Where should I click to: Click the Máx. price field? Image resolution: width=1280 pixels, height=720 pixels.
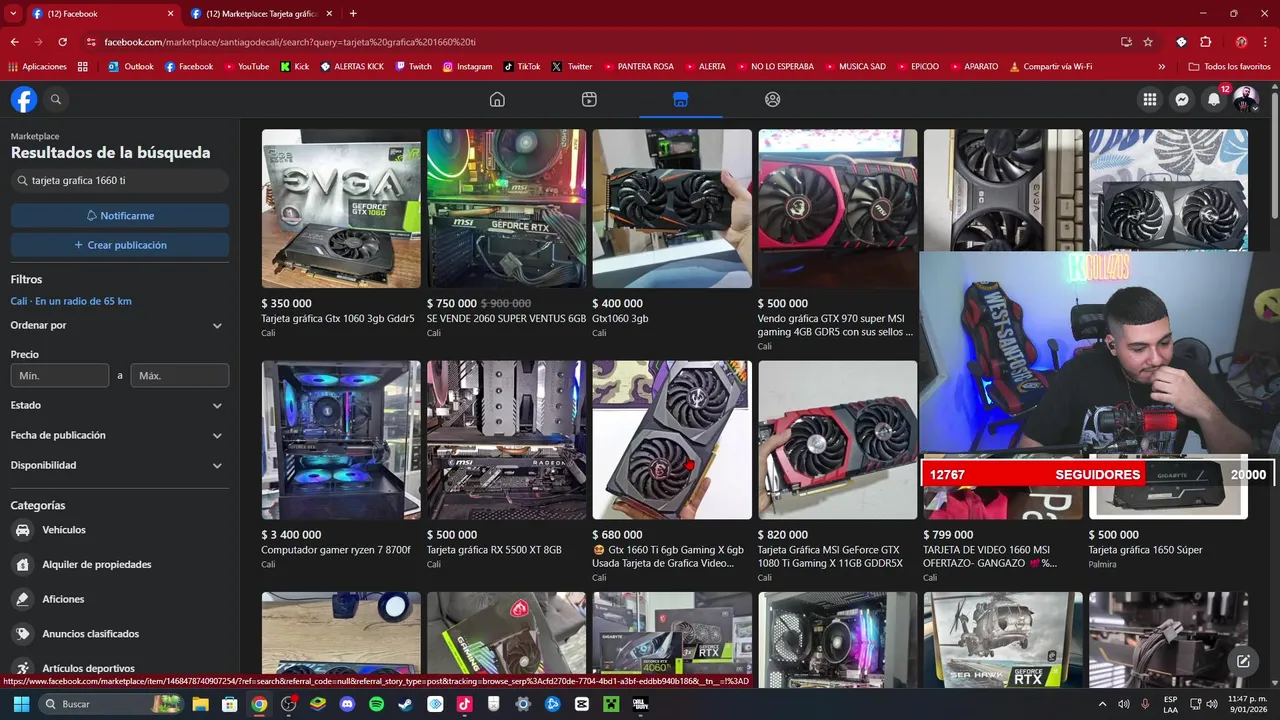[180, 376]
